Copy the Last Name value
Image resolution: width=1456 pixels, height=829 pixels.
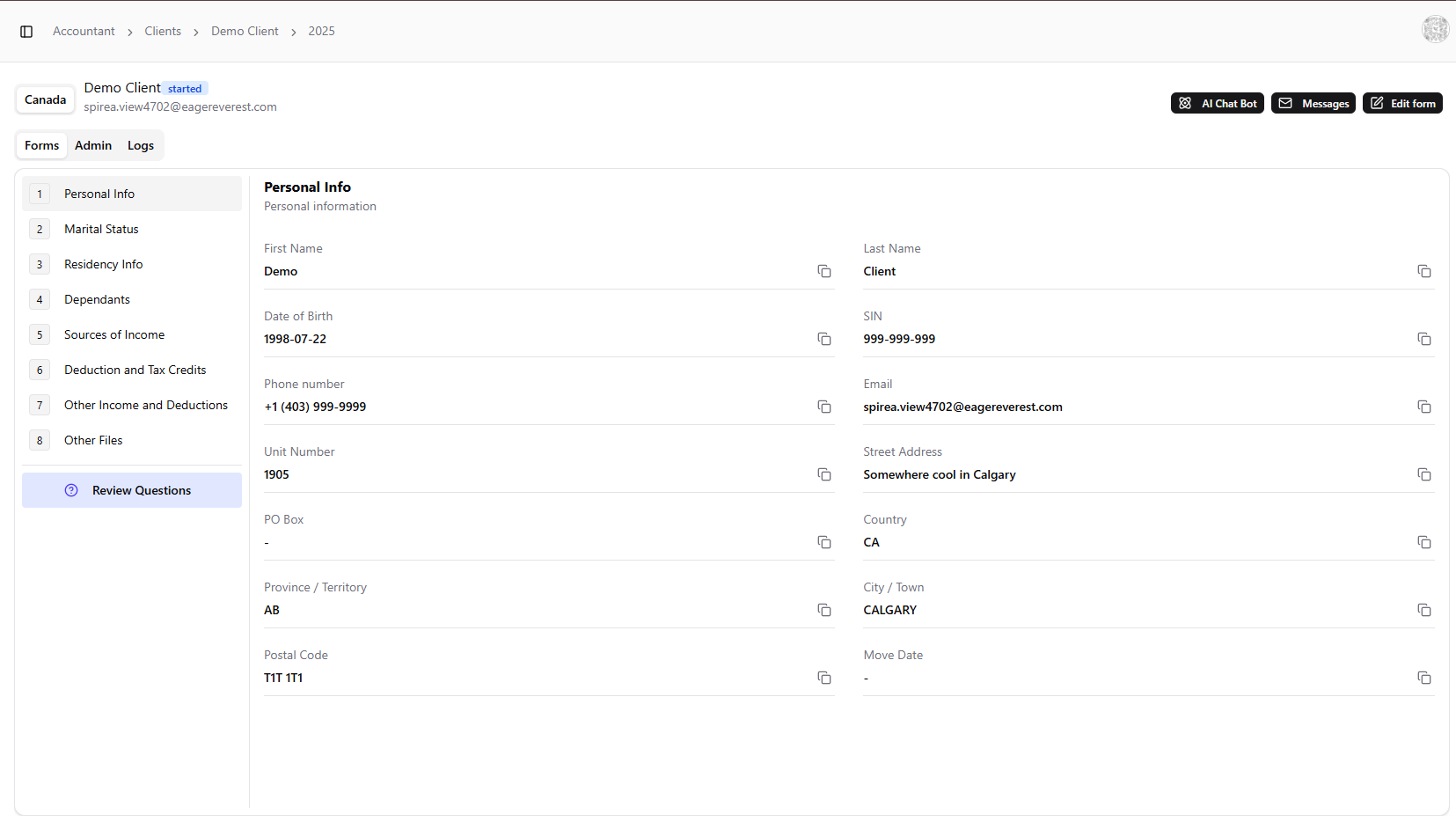pyautogui.click(x=1424, y=271)
